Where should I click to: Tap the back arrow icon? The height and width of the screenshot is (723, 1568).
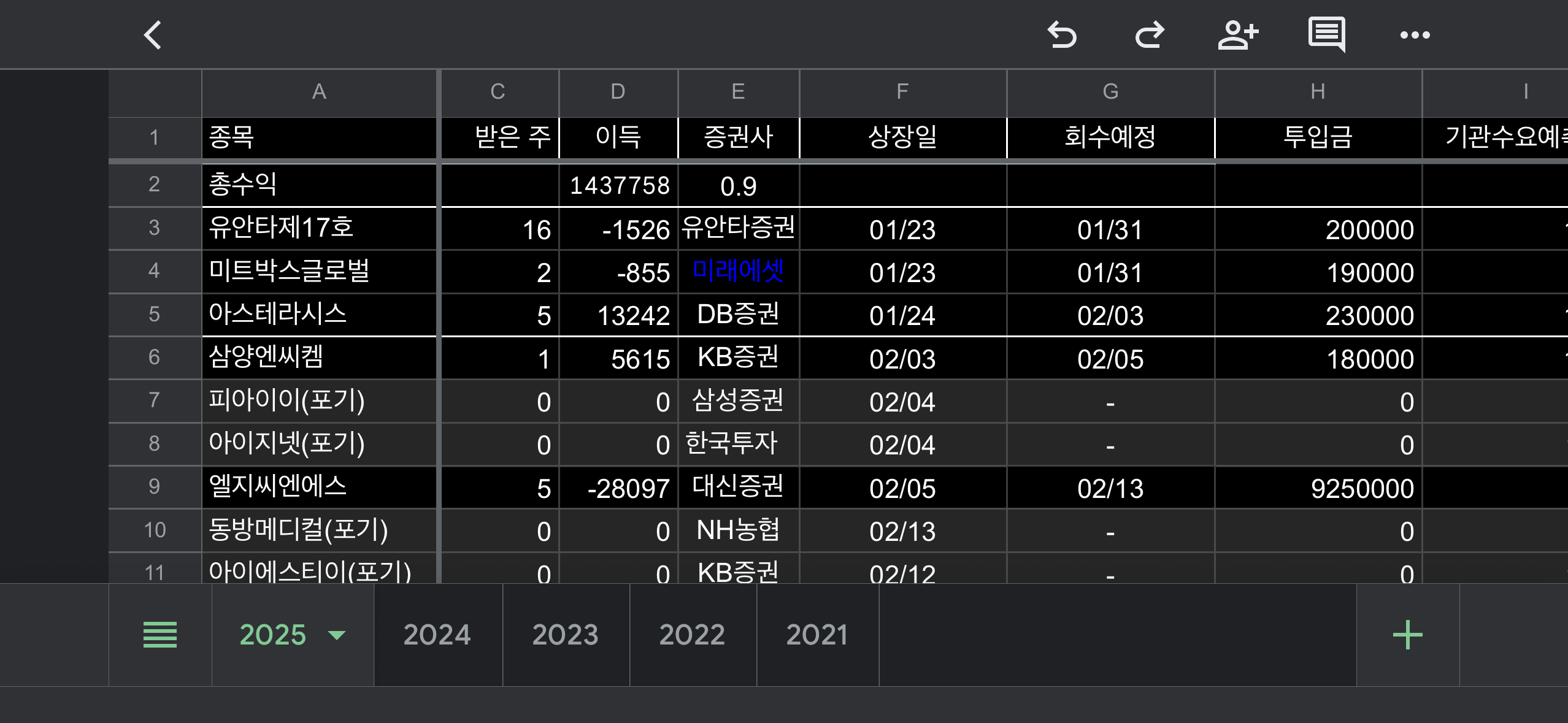tap(153, 35)
